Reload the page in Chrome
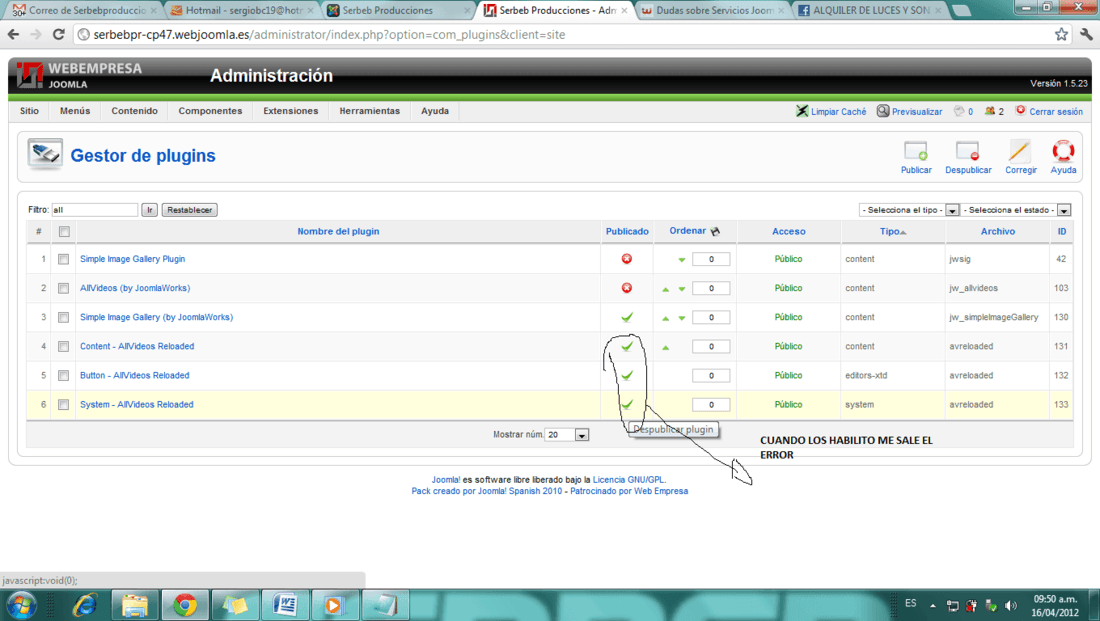1100x621 pixels. click(59, 34)
